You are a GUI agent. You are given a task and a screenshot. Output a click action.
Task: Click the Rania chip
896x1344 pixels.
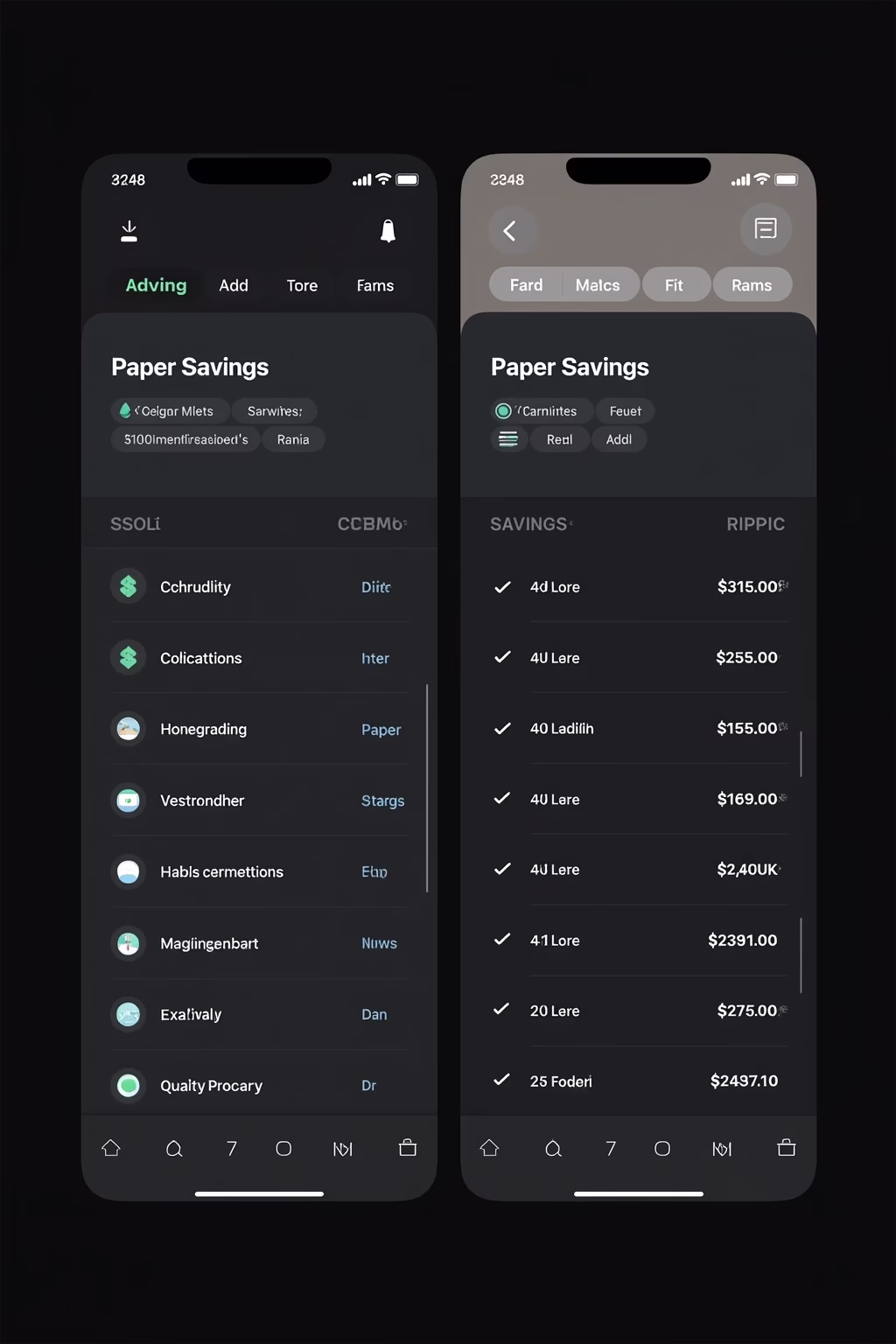click(x=293, y=439)
